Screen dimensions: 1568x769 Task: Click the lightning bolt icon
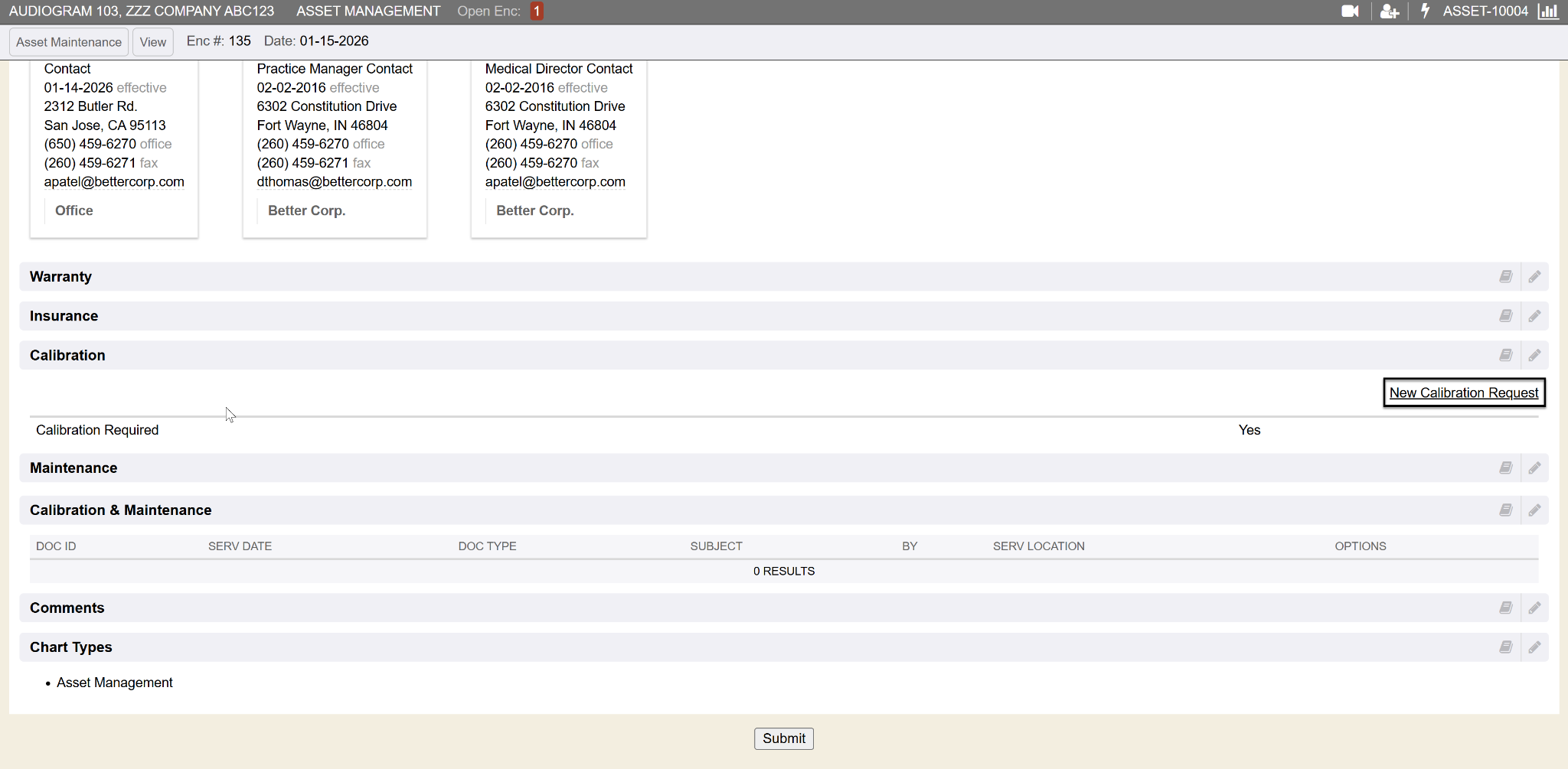[x=1425, y=11]
